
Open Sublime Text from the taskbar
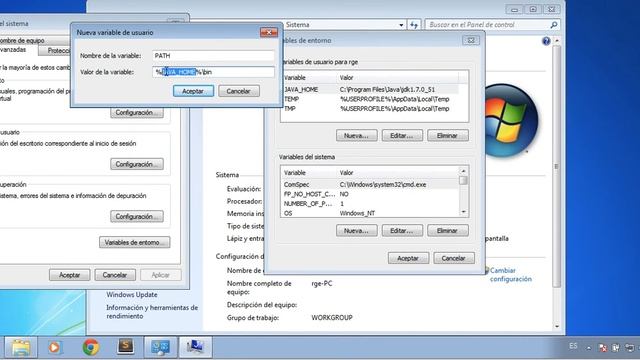126,347
